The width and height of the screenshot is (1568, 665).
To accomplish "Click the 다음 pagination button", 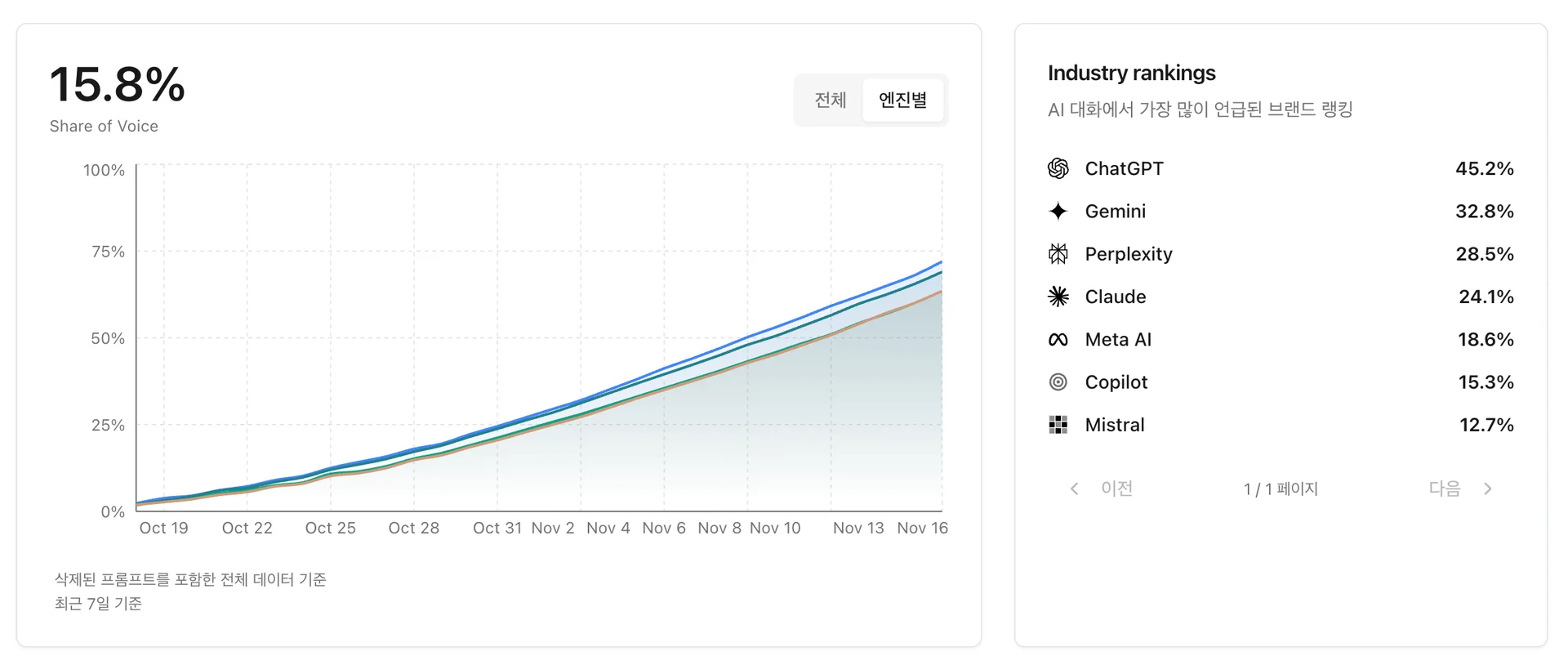I will pos(1444,489).
